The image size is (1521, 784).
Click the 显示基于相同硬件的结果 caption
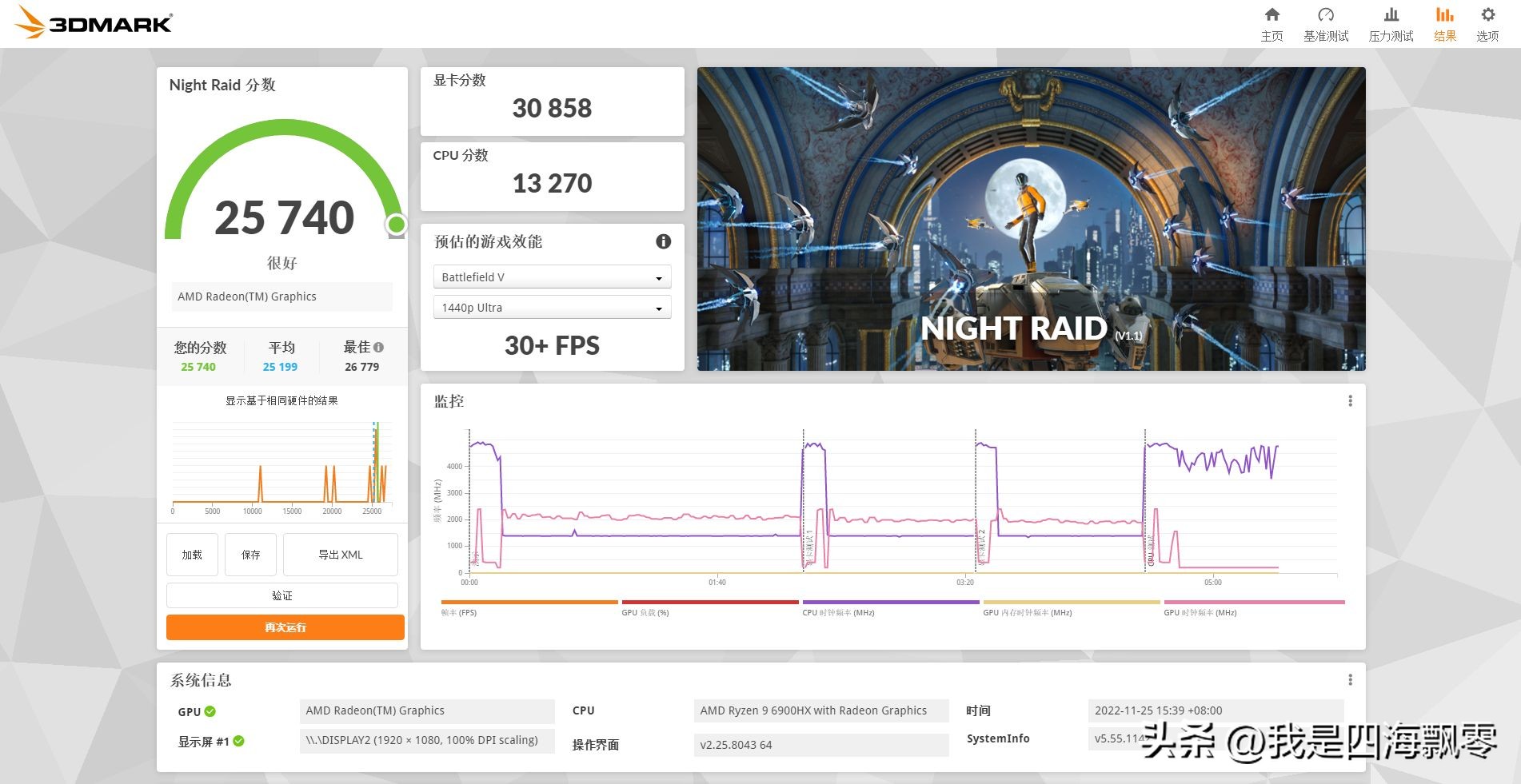pos(281,400)
